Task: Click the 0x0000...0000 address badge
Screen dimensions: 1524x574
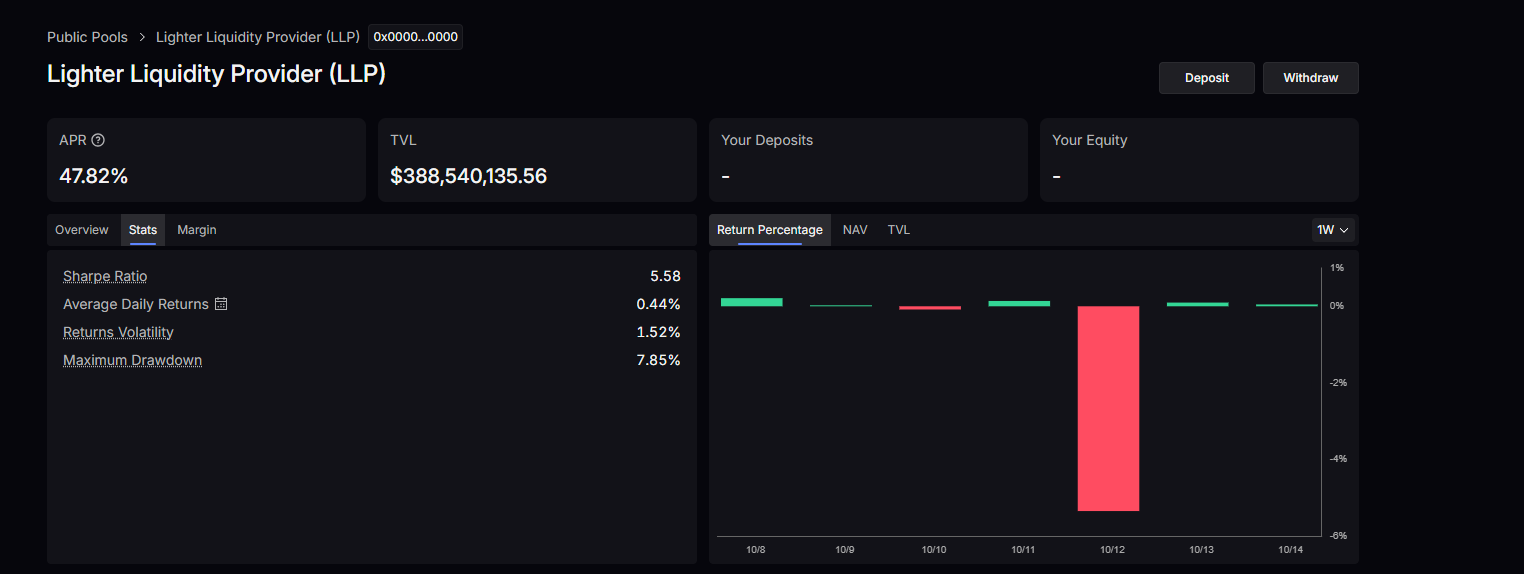Action: (x=415, y=37)
